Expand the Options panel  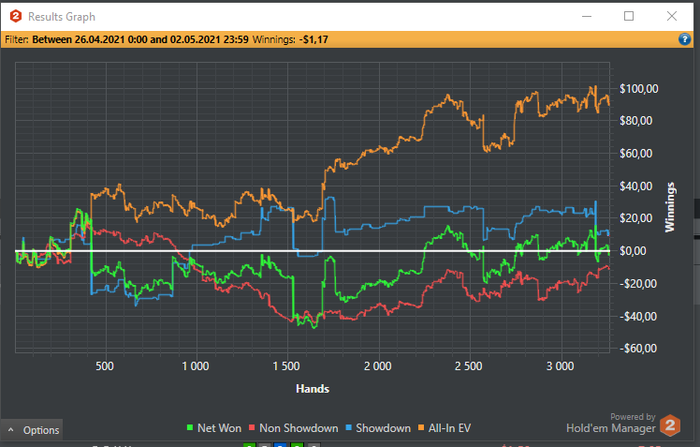[x=32, y=430]
